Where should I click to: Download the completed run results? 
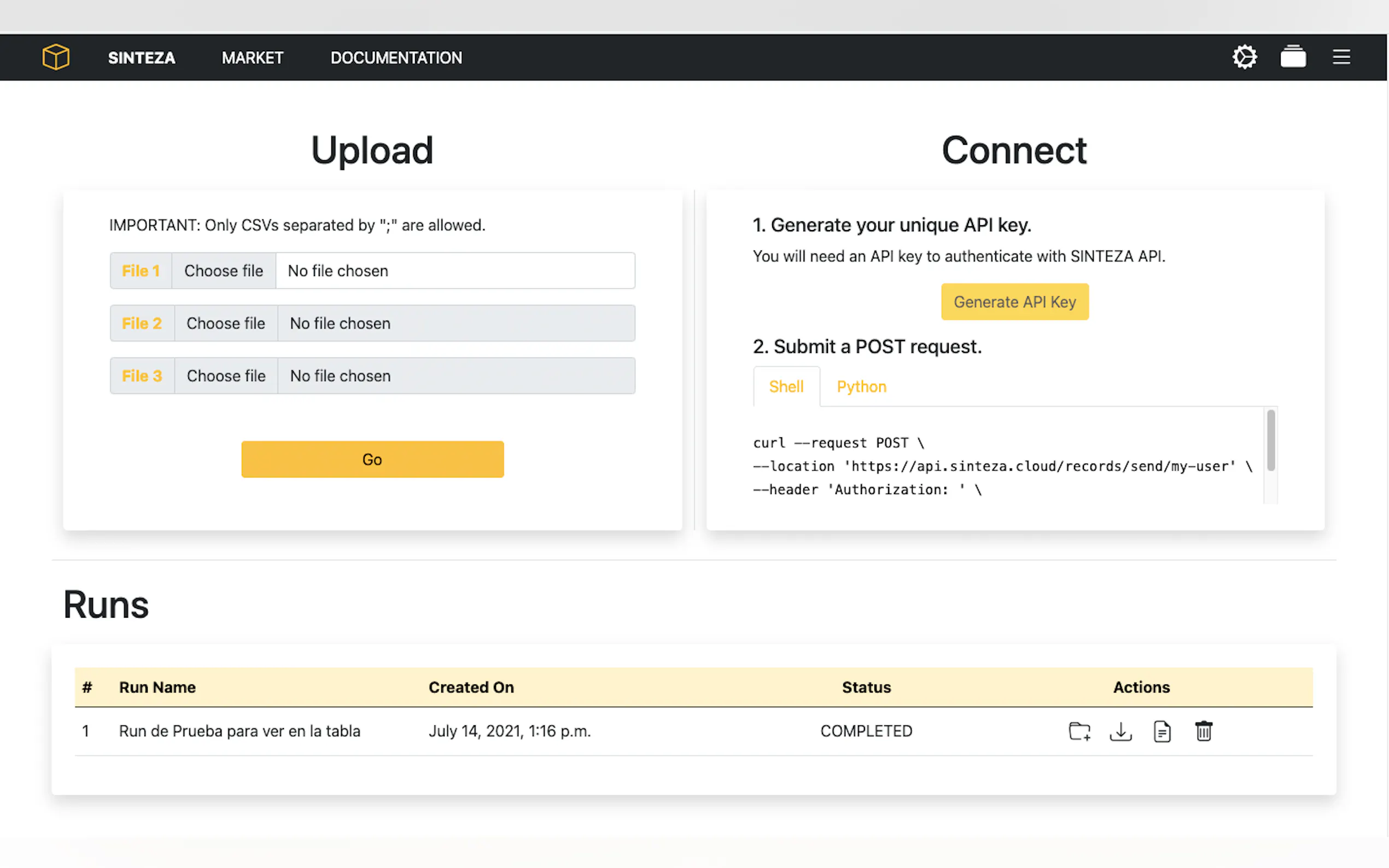coord(1120,731)
